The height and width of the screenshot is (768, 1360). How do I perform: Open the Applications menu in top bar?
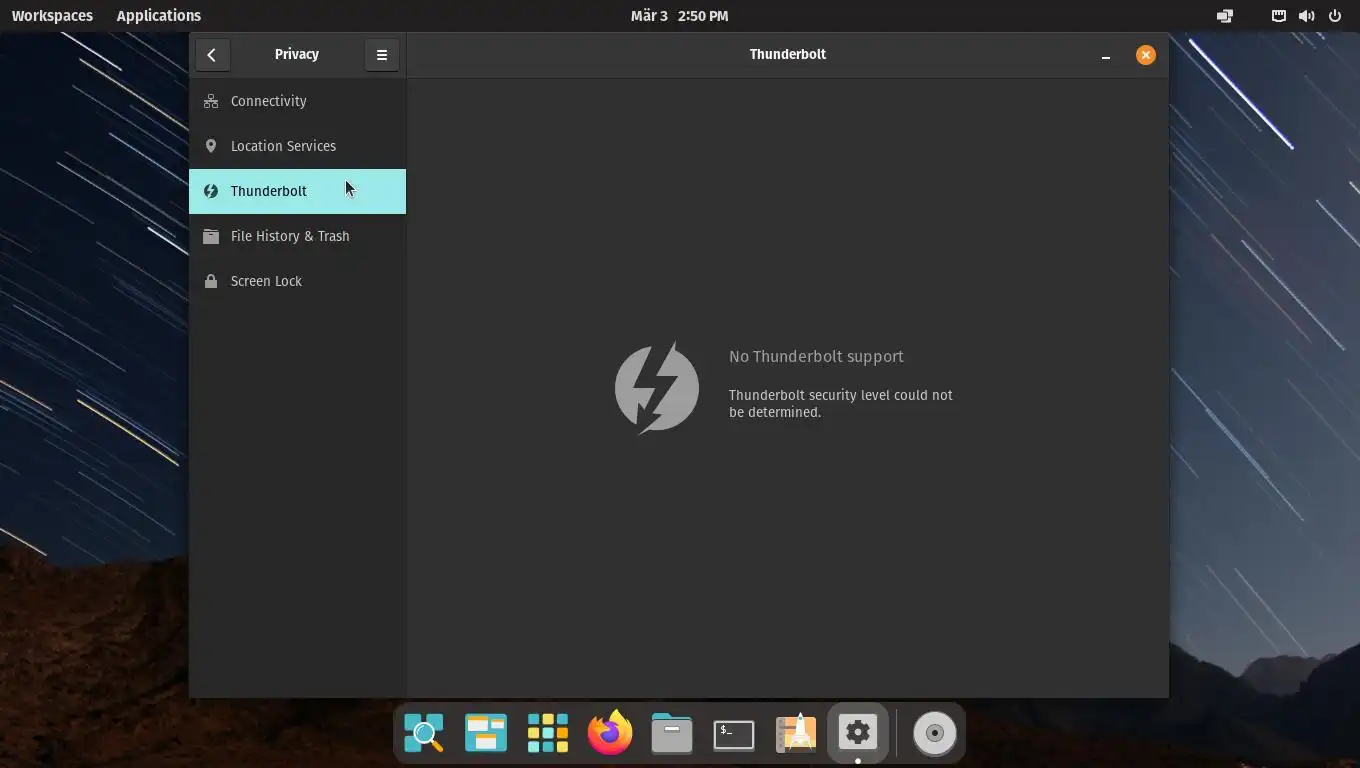tap(158, 15)
